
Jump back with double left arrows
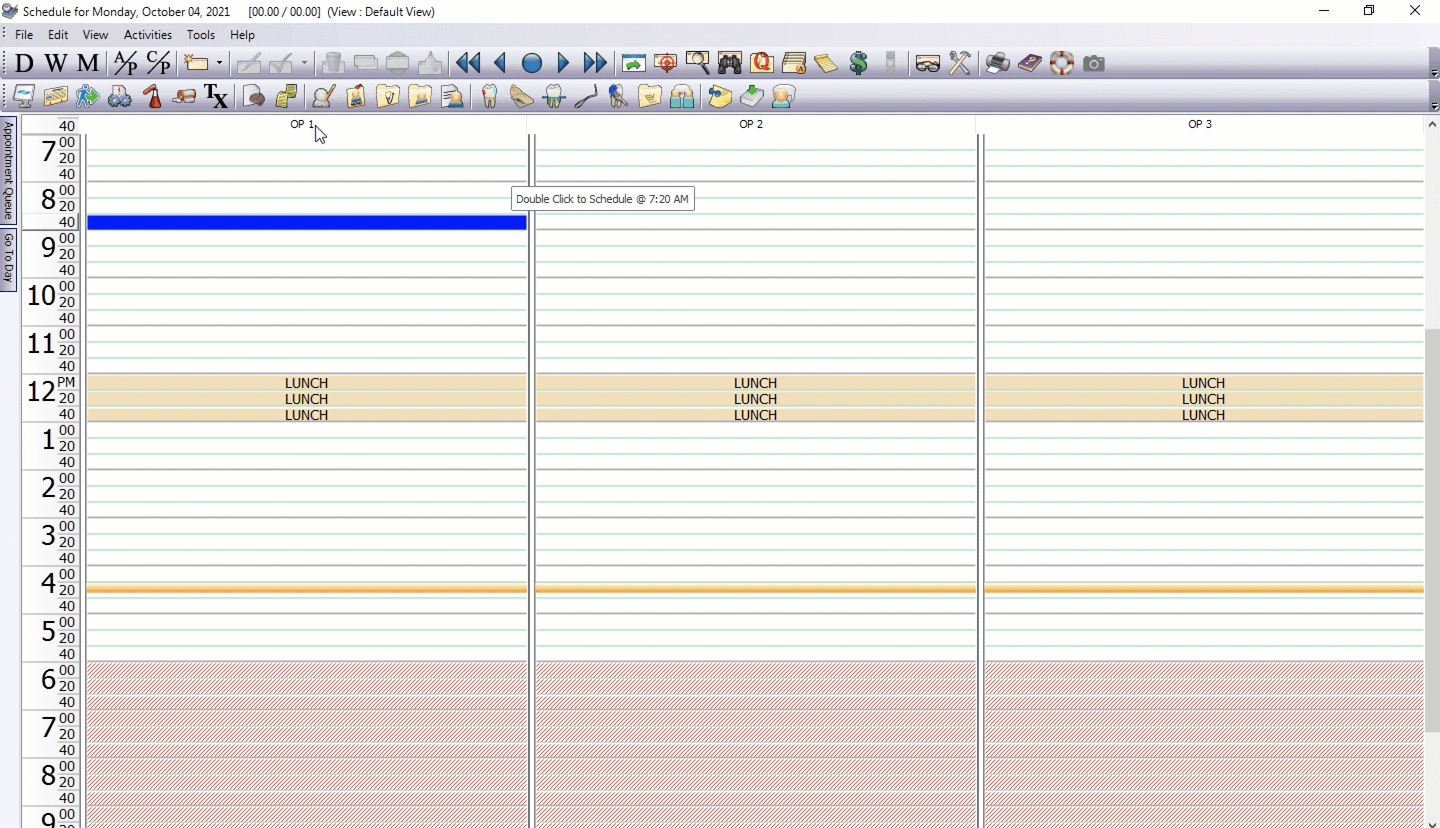(467, 64)
